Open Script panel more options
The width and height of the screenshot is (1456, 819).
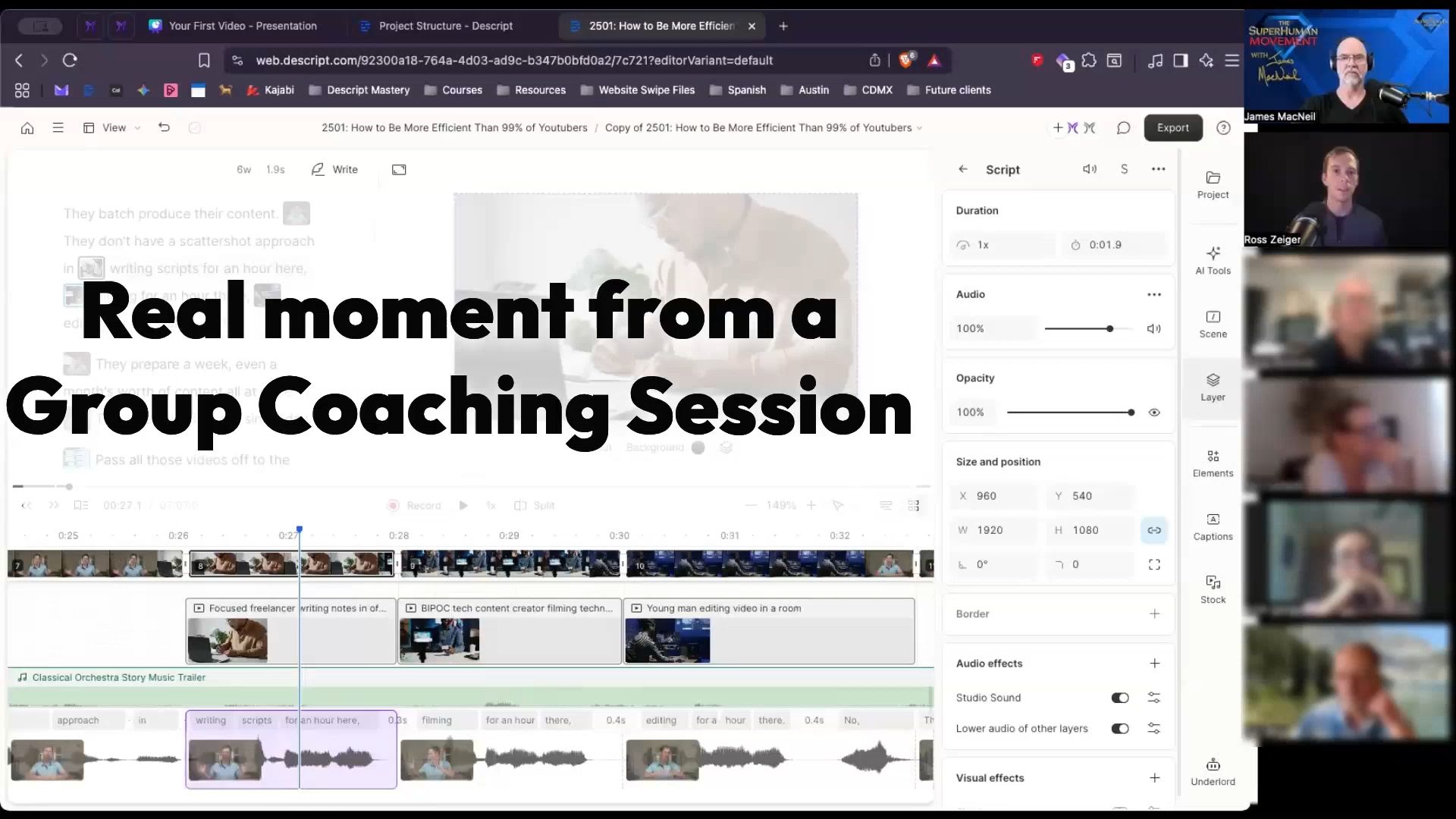coord(1158,169)
